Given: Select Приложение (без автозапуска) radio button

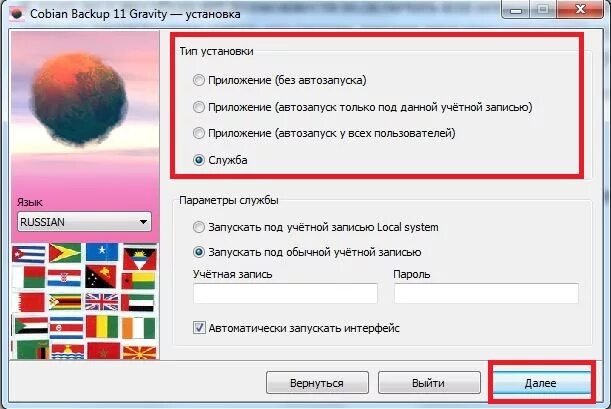Looking at the screenshot, I should pyautogui.click(x=199, y=80).
